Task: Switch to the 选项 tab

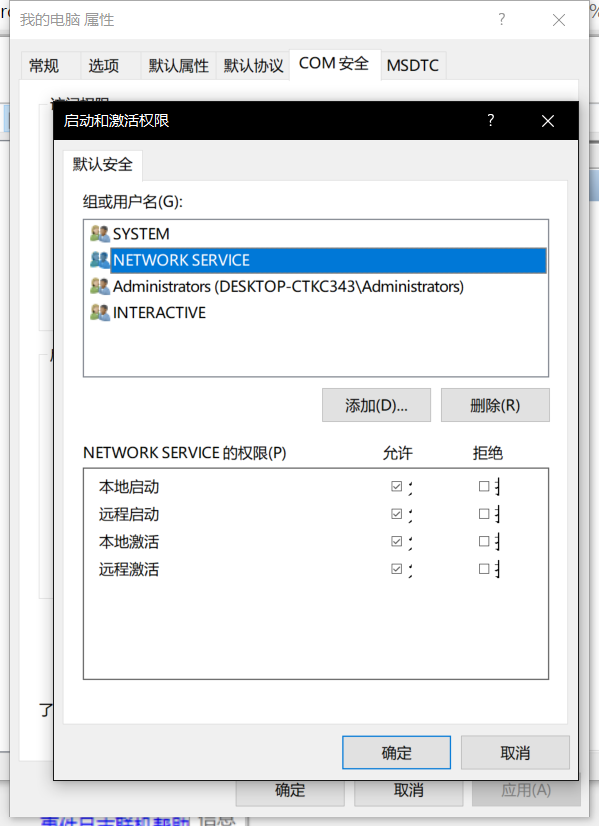Action: pos(110,66)
